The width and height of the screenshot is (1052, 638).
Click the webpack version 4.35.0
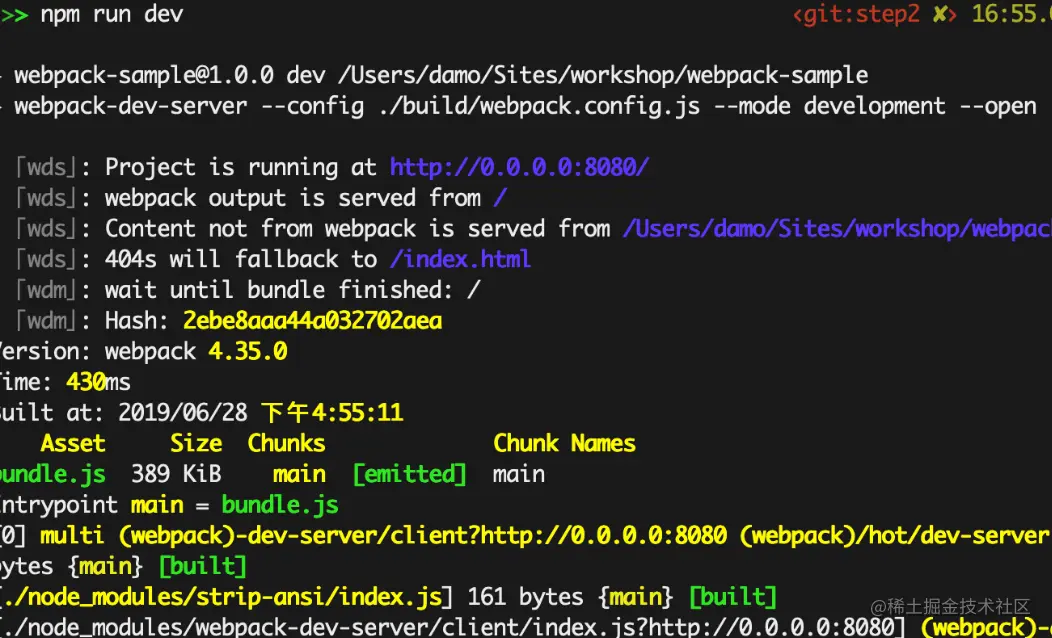(248, 352)
